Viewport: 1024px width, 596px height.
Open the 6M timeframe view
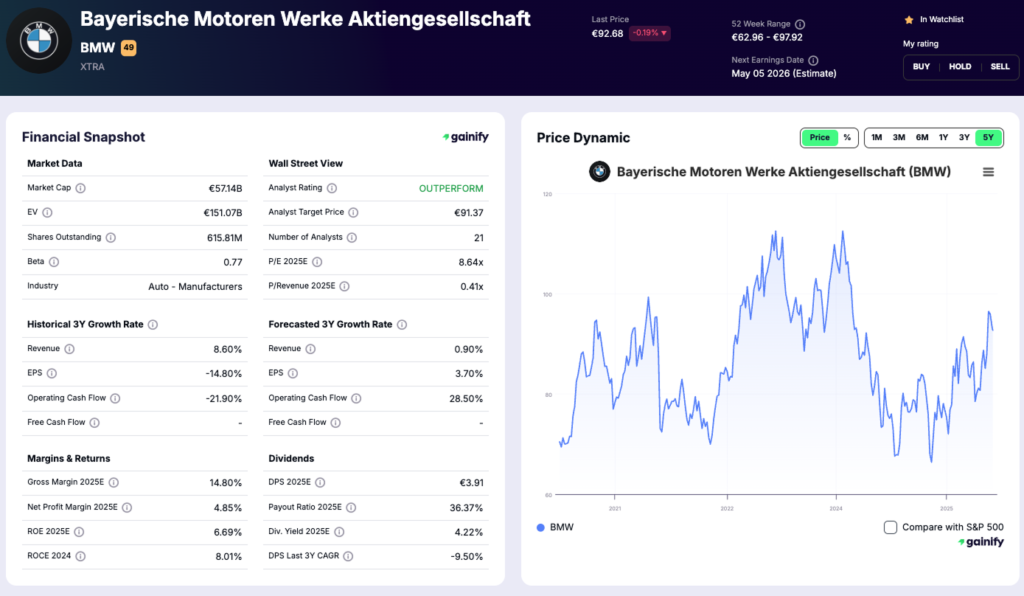click(921, 137)
